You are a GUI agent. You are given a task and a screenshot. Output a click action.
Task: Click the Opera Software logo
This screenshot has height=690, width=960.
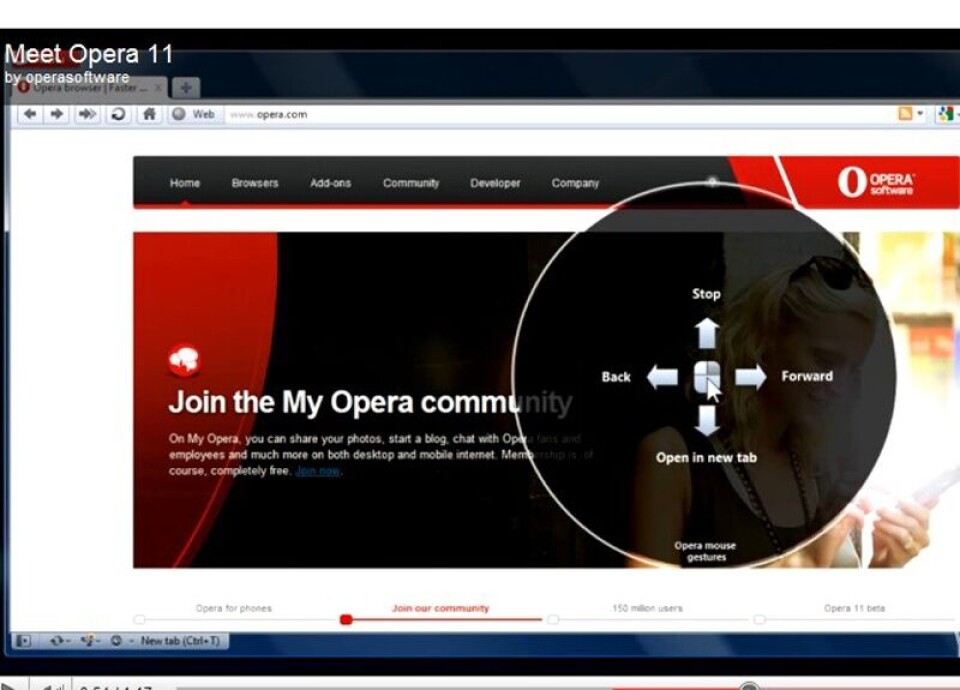coord(876,182)
